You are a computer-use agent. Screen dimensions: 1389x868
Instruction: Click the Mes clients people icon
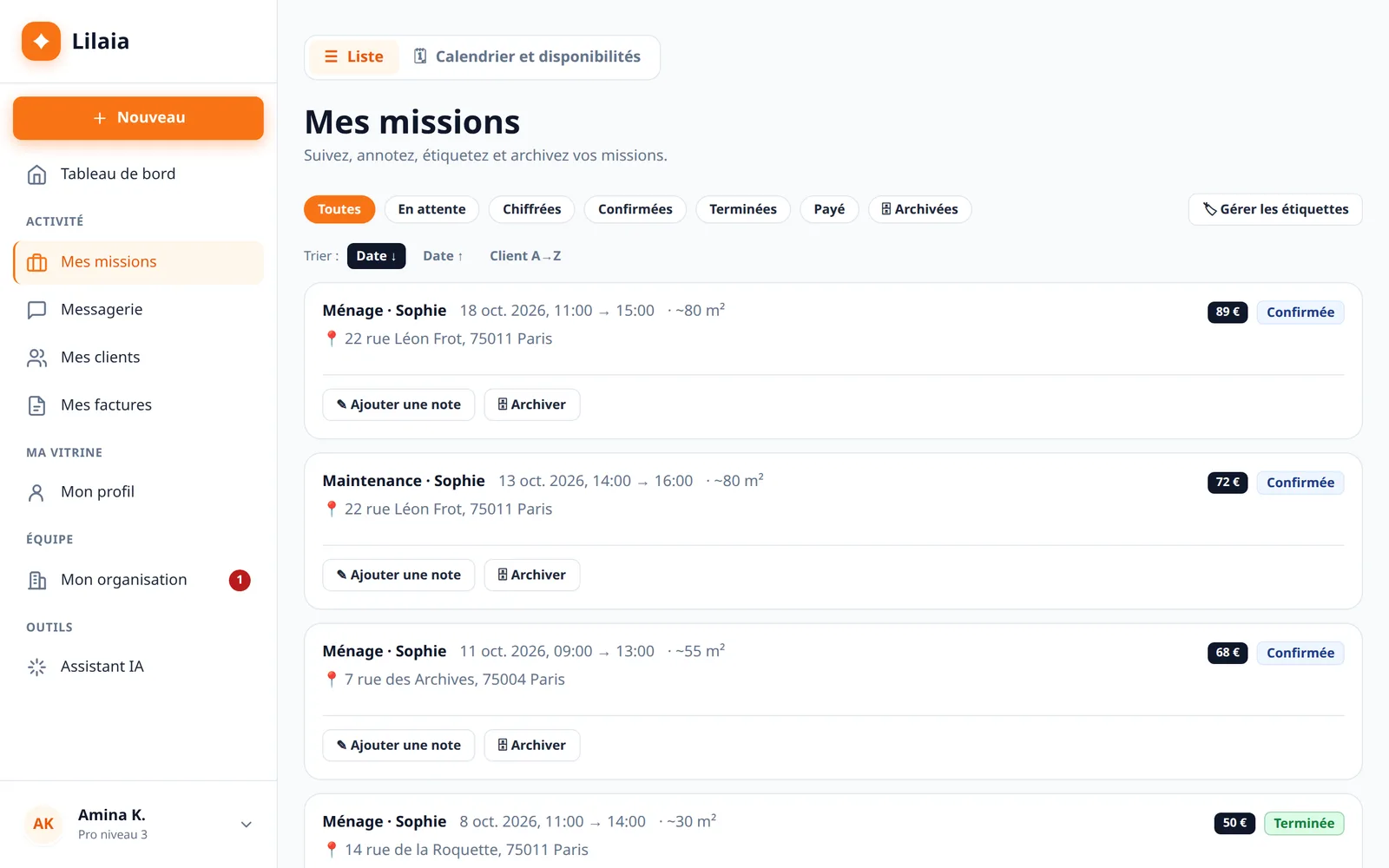pyautogui.click(x=36, y=358)
